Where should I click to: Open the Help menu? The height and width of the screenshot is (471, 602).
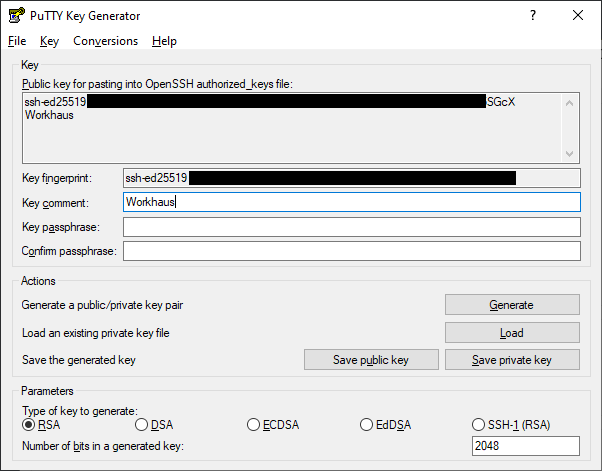coord(164,41)
